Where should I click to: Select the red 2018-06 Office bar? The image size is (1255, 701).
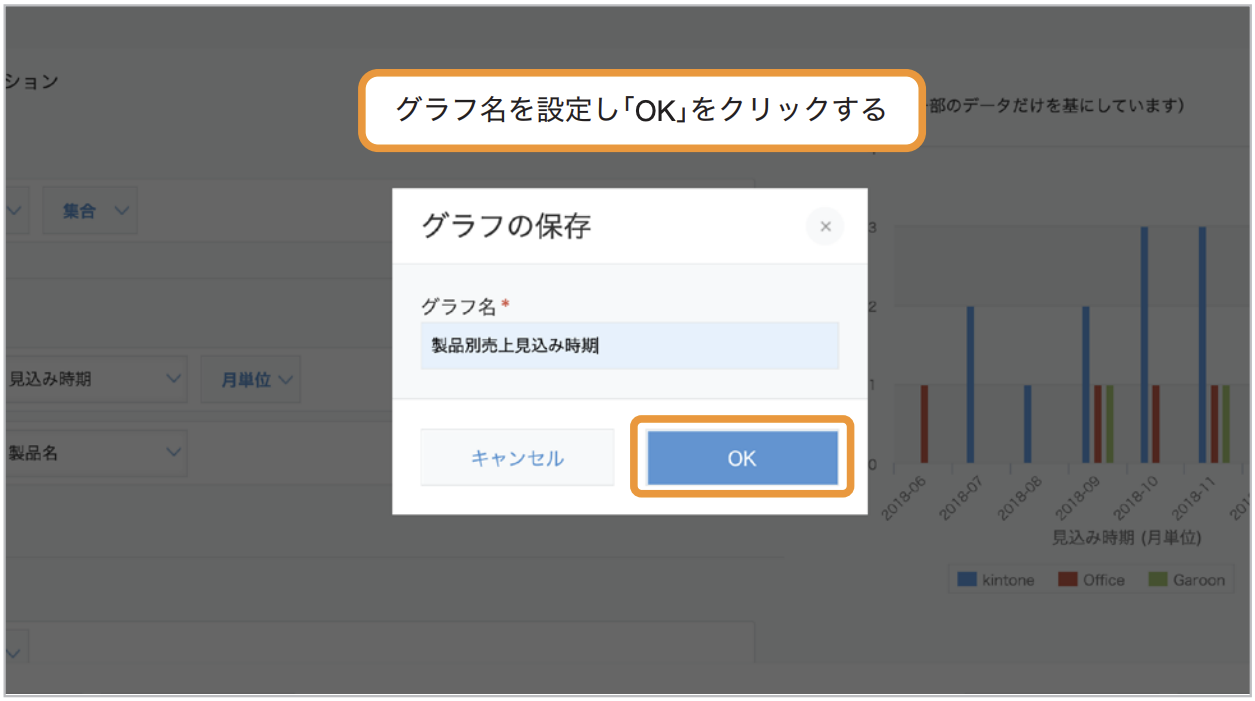click(924, 425)
